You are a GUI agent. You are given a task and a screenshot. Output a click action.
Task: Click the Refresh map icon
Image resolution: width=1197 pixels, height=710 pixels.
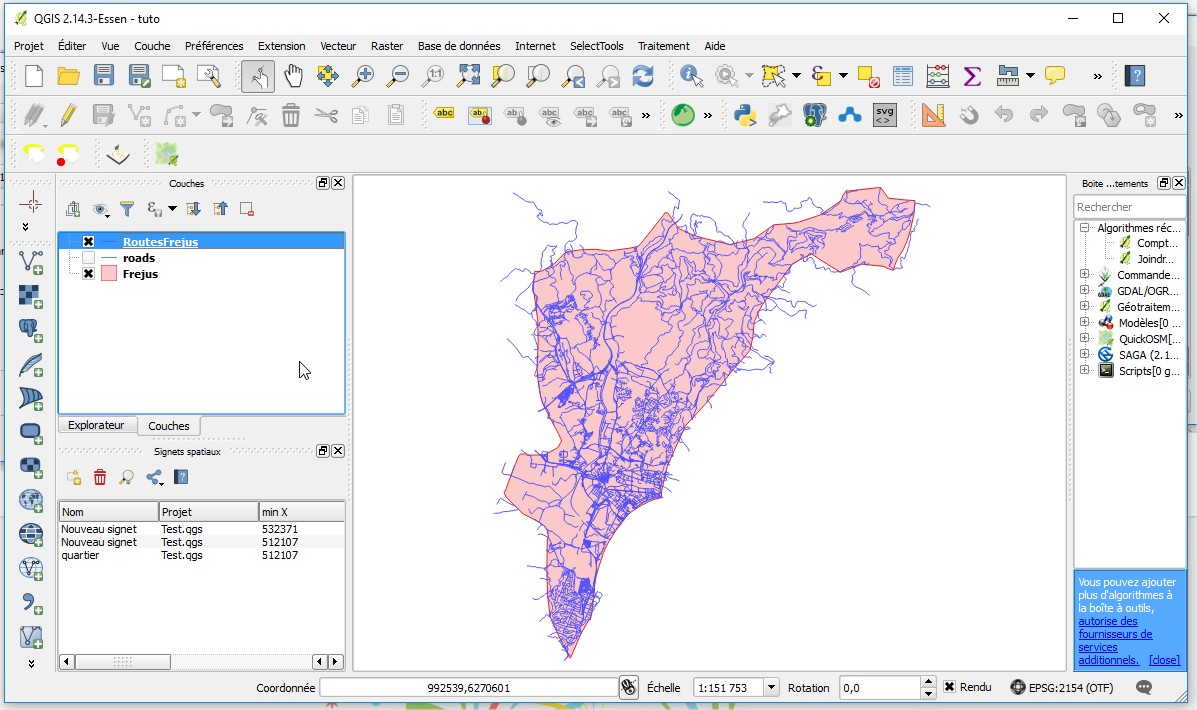click(642, 76)
